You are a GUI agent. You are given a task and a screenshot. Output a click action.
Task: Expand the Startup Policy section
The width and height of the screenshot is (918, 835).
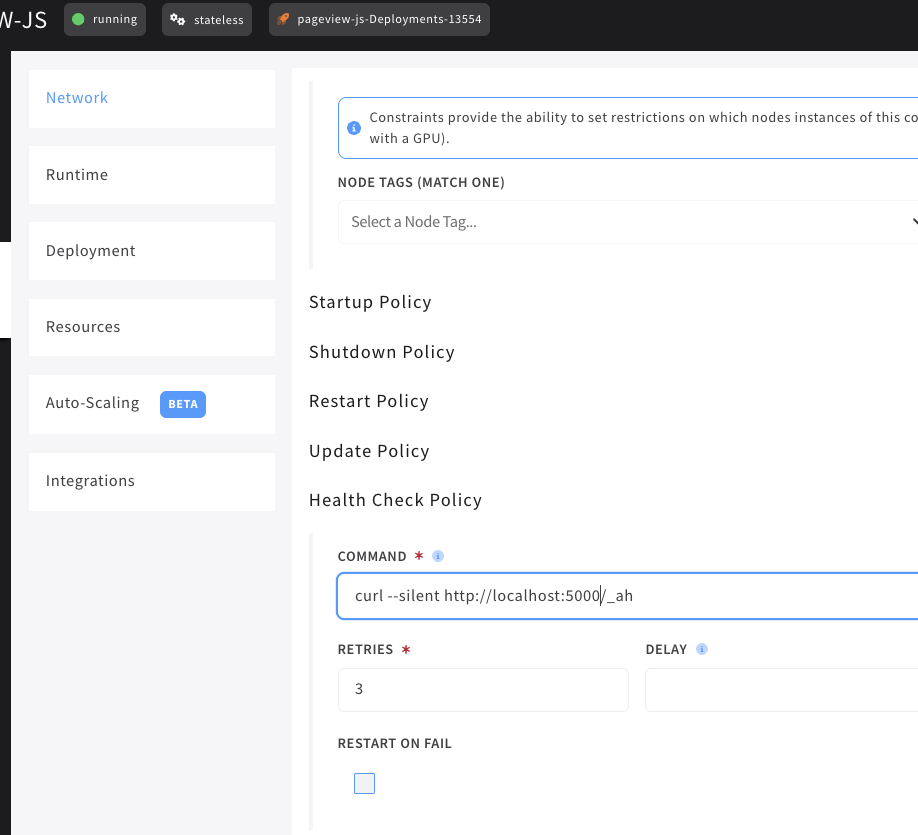pos(370,302)
